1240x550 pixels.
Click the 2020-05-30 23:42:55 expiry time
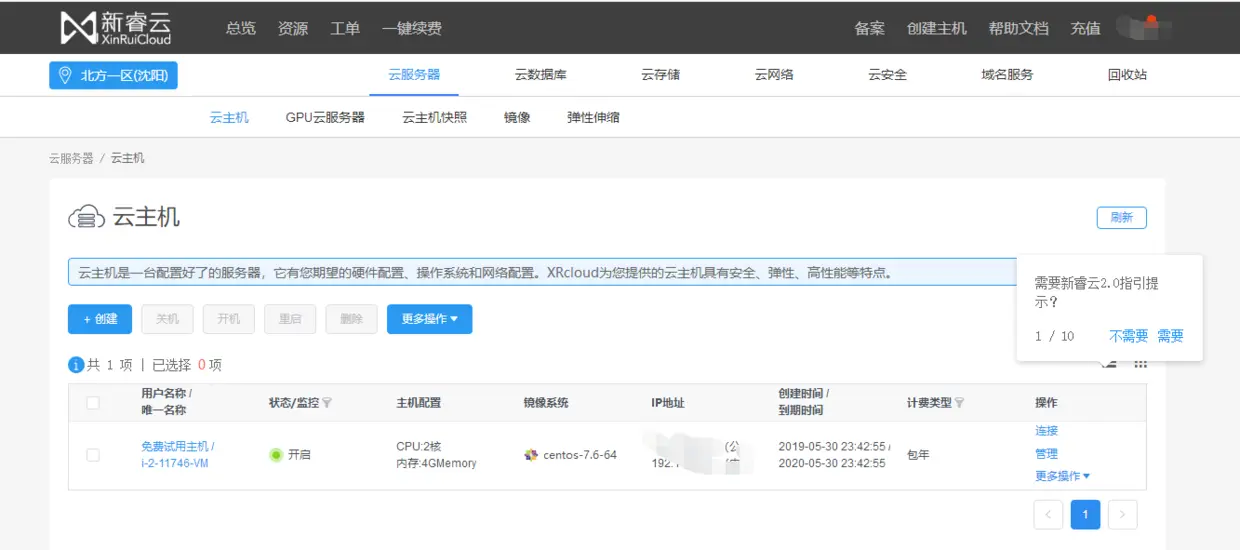tap(832, 463)
